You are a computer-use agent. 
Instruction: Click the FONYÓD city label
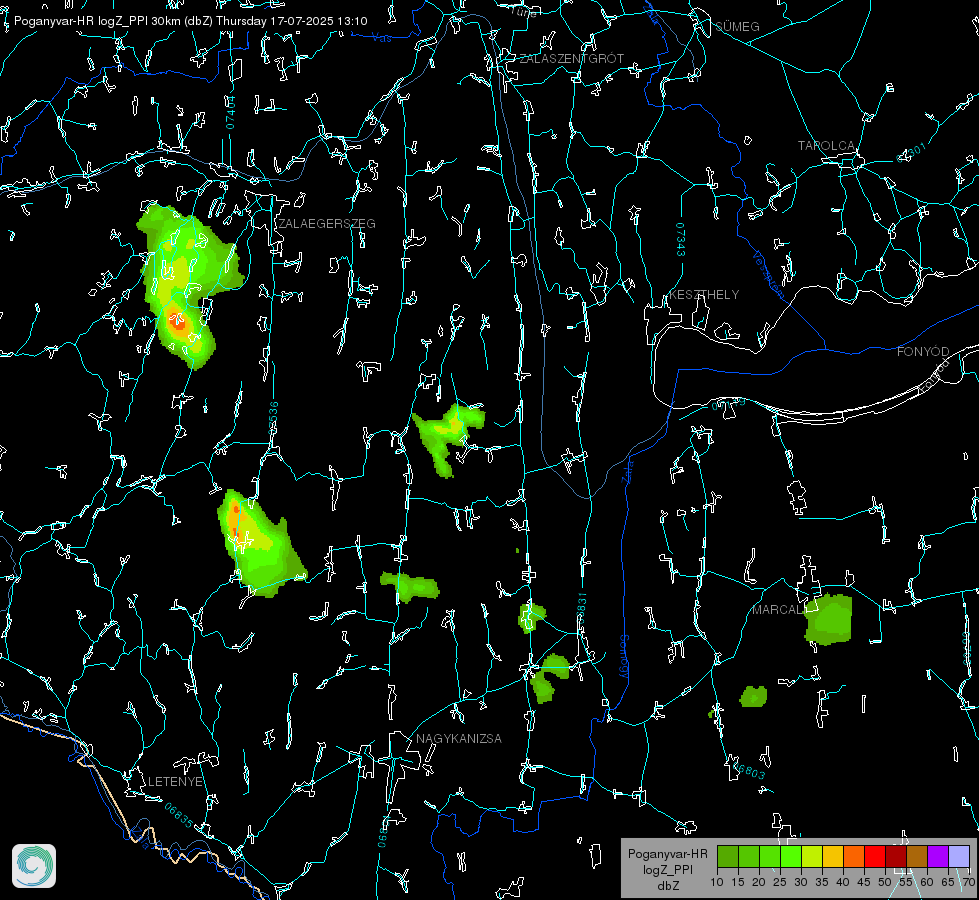923,352
